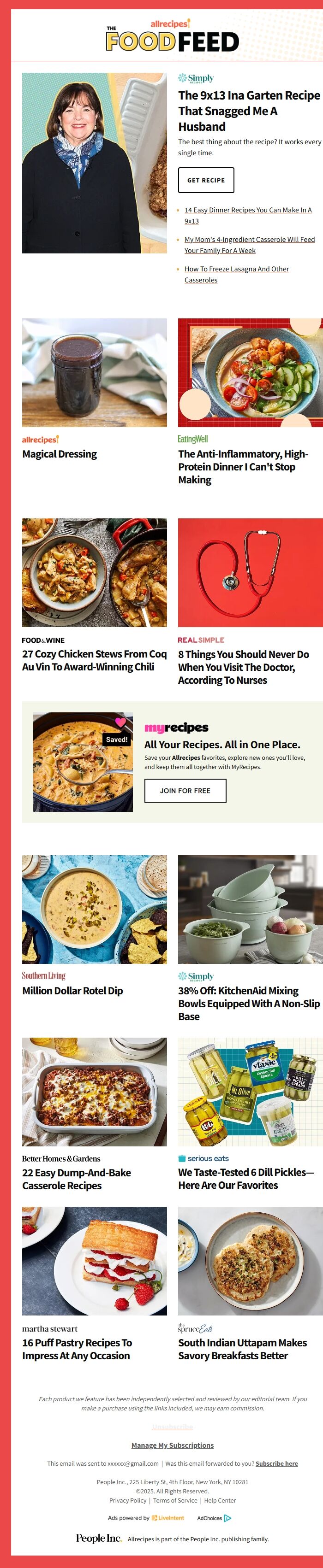This screenshot has height=1568, width=323.
Task: Click the EatingWell brand logo
Action: (x=192, y=439)
